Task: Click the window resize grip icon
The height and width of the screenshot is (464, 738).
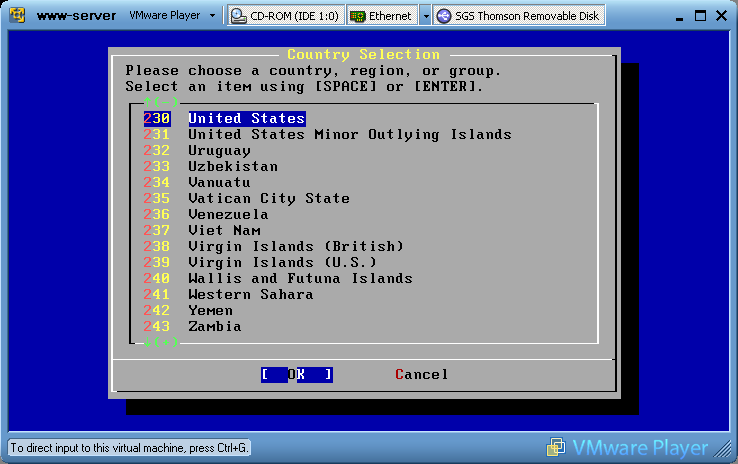Action: [x=723, y=449]
